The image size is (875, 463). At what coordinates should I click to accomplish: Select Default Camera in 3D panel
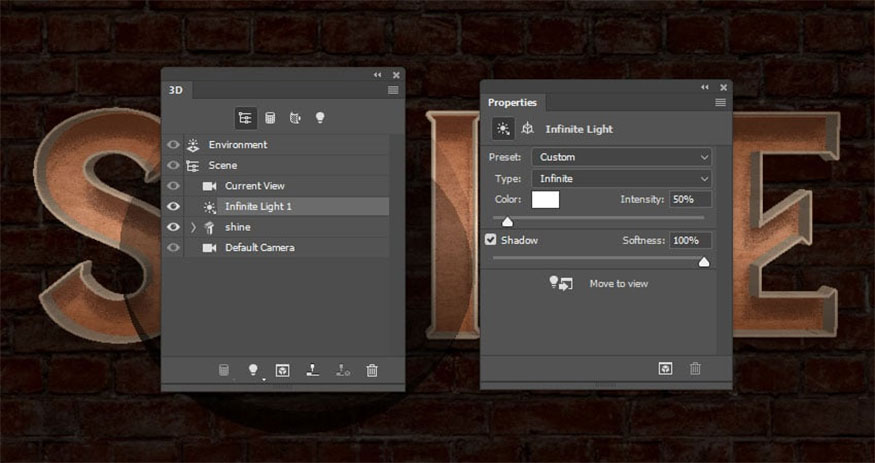pyautogui.click(x=259, y=247)
